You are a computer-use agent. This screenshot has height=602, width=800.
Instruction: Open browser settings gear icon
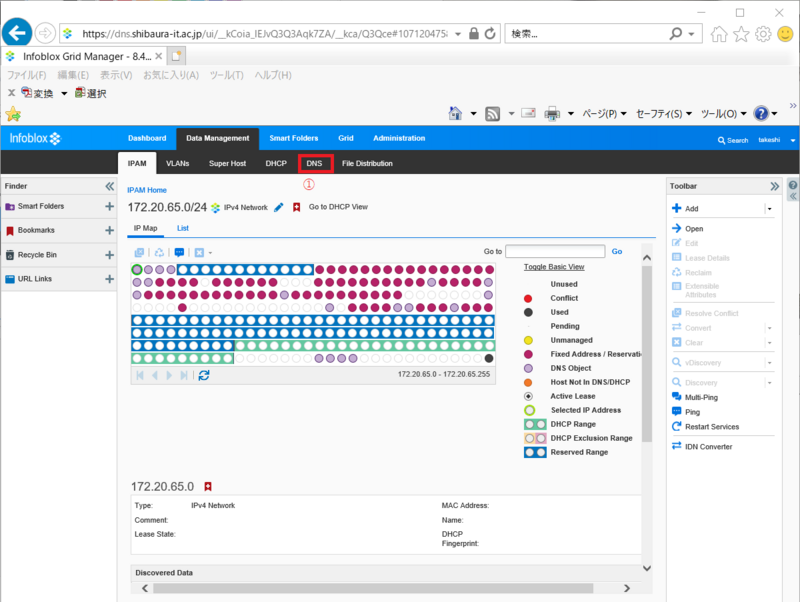tap(763, 34)
